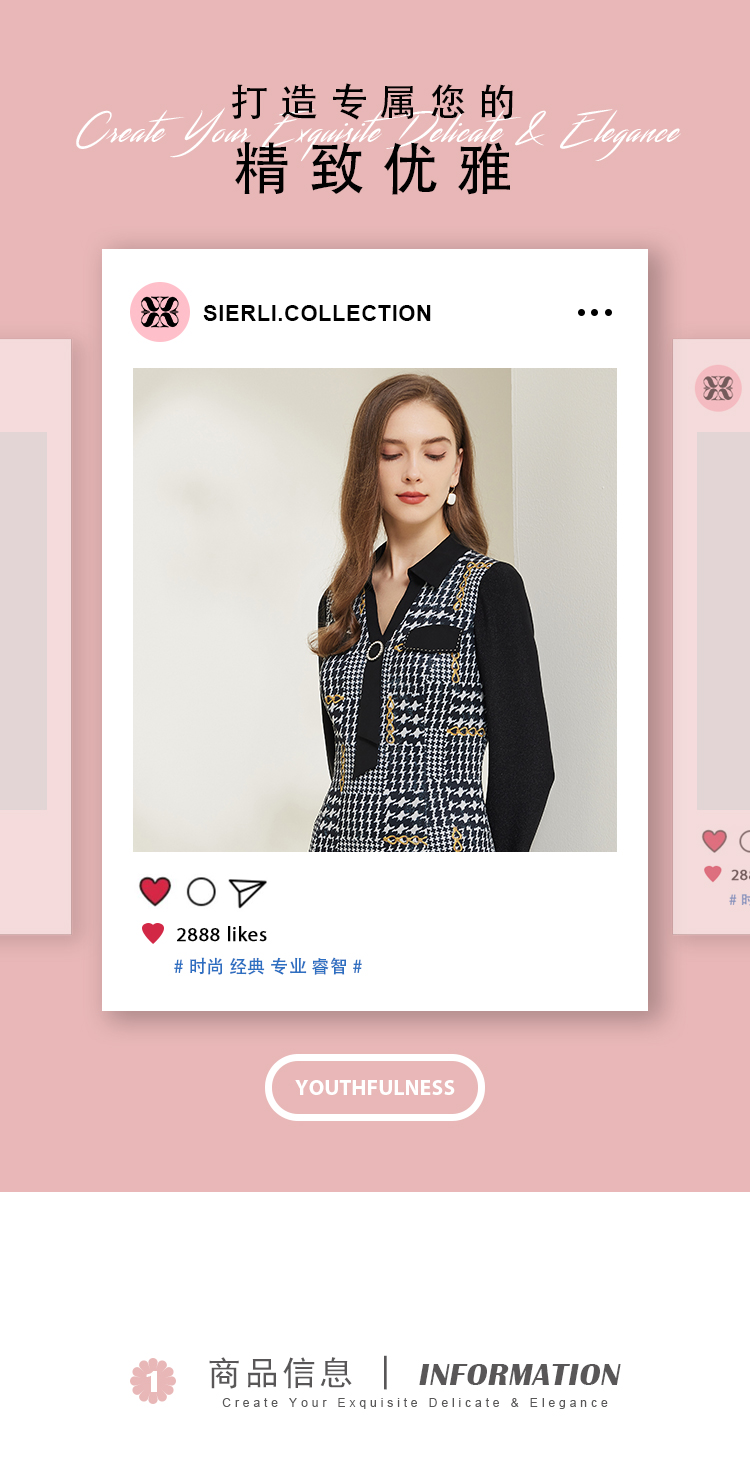Click the small heart beside 2888 likes
The height and width of the screenshot is (1461, 750).
click(153, 934)
